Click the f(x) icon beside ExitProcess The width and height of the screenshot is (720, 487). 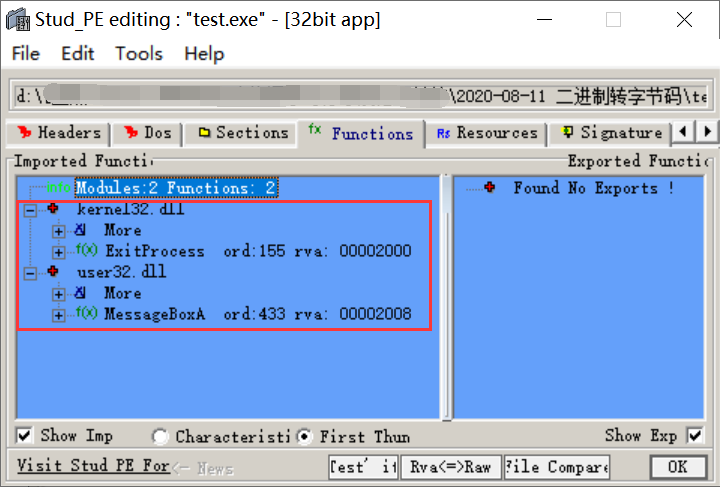86,250
